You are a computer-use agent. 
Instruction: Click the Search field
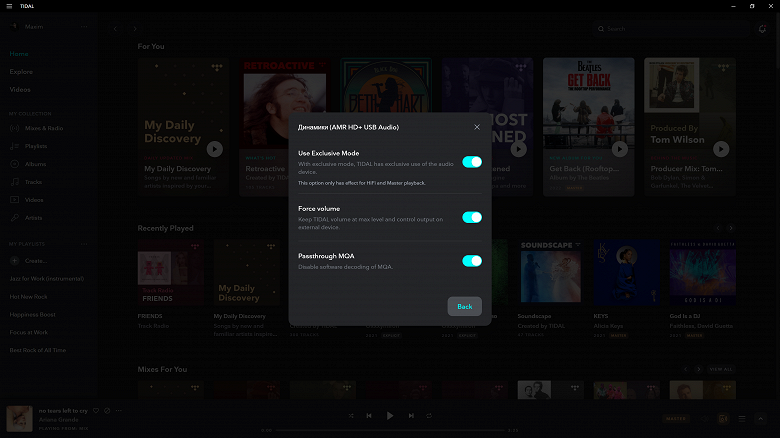(x=671, y=29)
